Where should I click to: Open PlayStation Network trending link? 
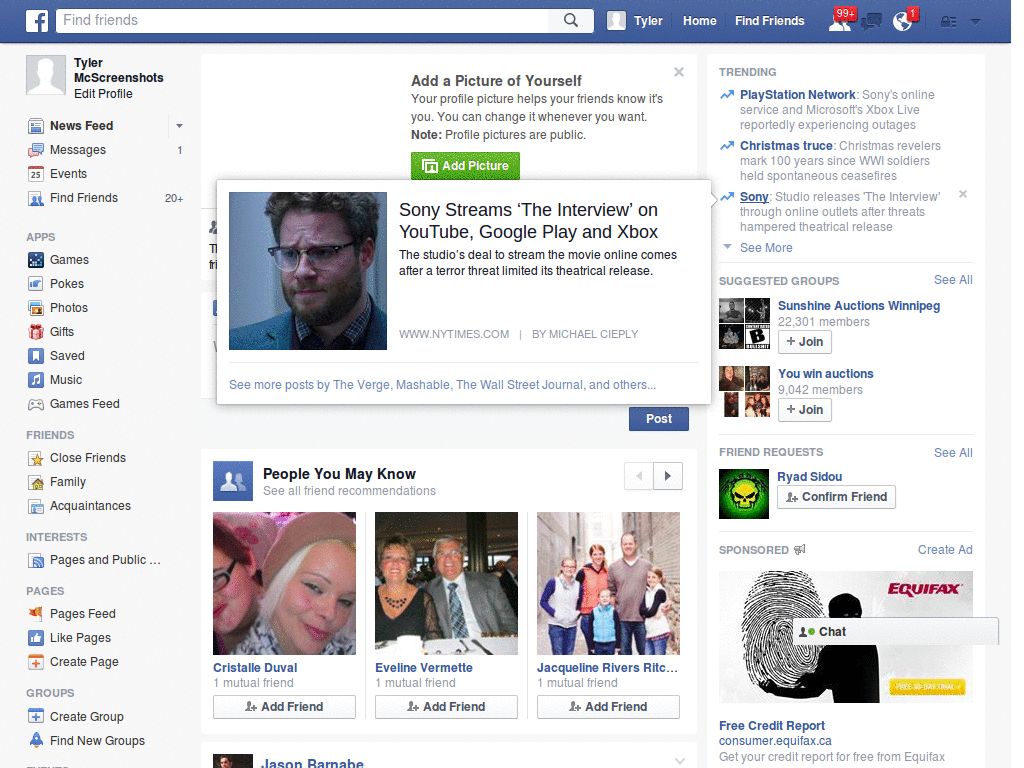click(x=797, y=95)
